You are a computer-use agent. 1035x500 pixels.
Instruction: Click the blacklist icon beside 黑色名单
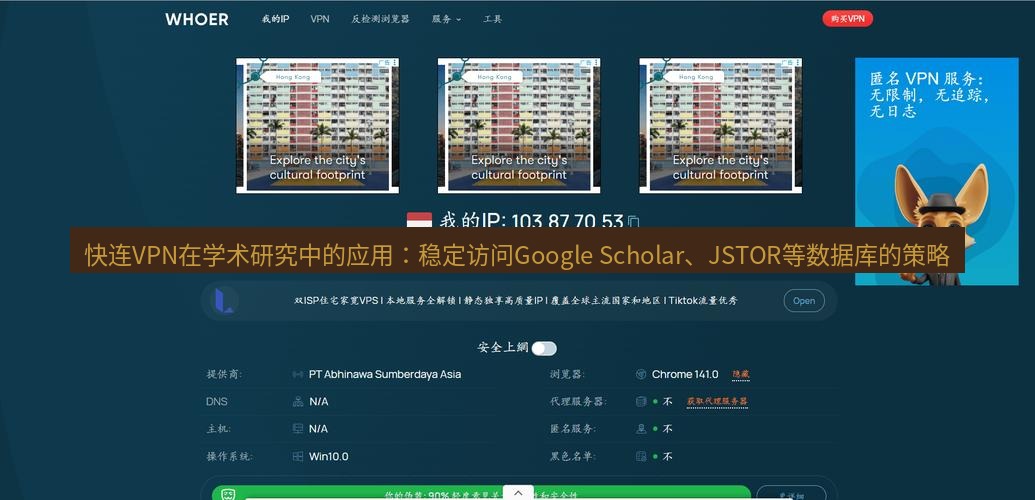point(640,456)
